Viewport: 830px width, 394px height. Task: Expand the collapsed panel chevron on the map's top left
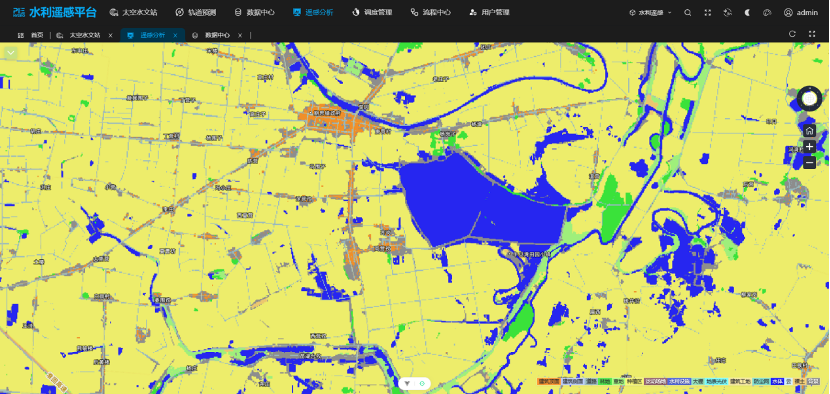pyautogui.click(x=11, y=53)
